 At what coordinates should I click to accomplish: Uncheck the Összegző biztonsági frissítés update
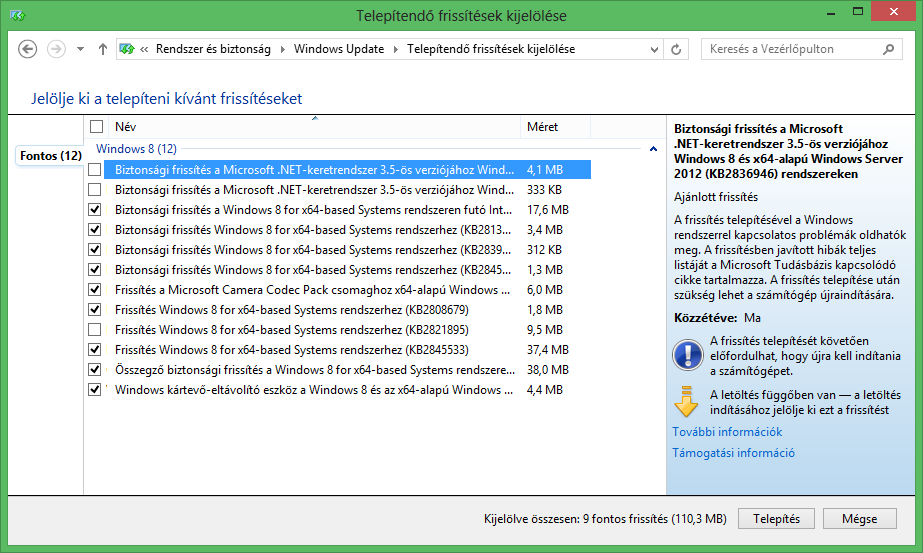(x=95, y=370)
